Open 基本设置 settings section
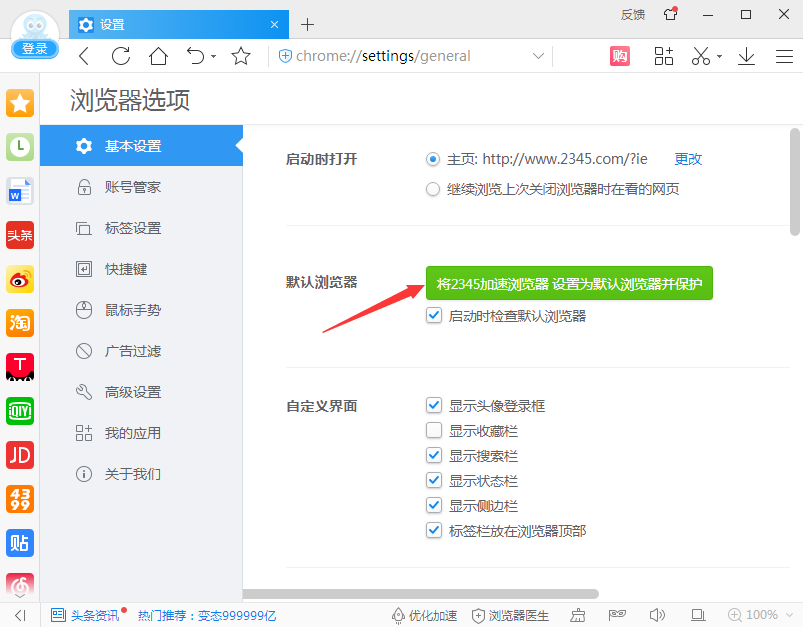 pos(141,145)
